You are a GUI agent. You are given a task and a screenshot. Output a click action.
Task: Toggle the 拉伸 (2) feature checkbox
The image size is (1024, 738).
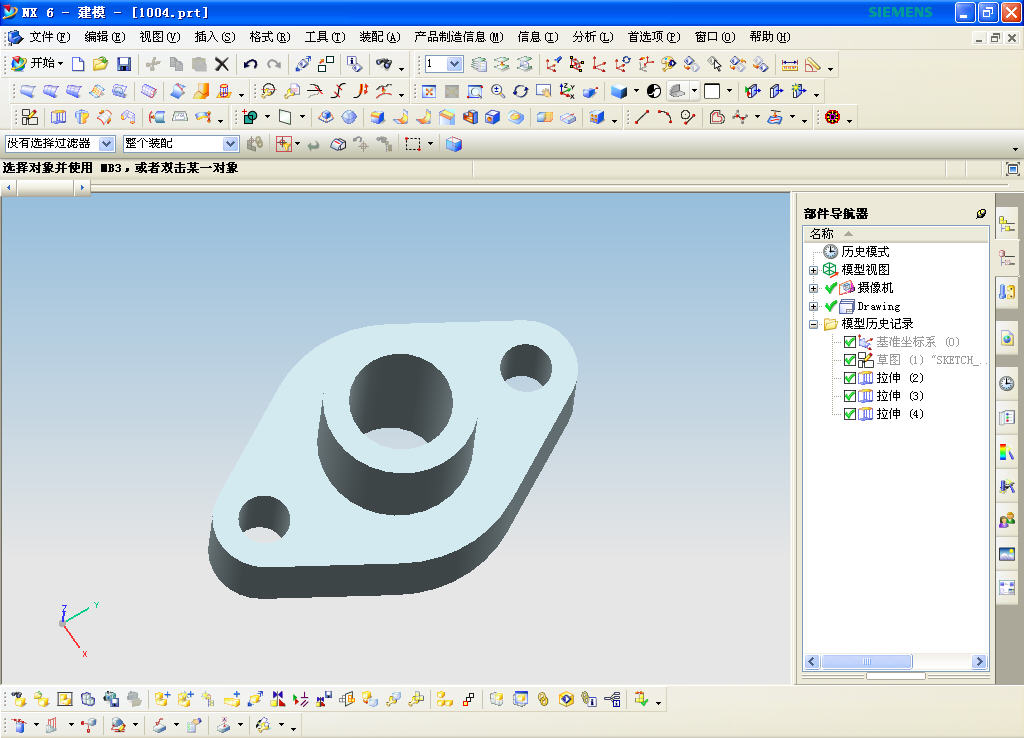point(850,377)
